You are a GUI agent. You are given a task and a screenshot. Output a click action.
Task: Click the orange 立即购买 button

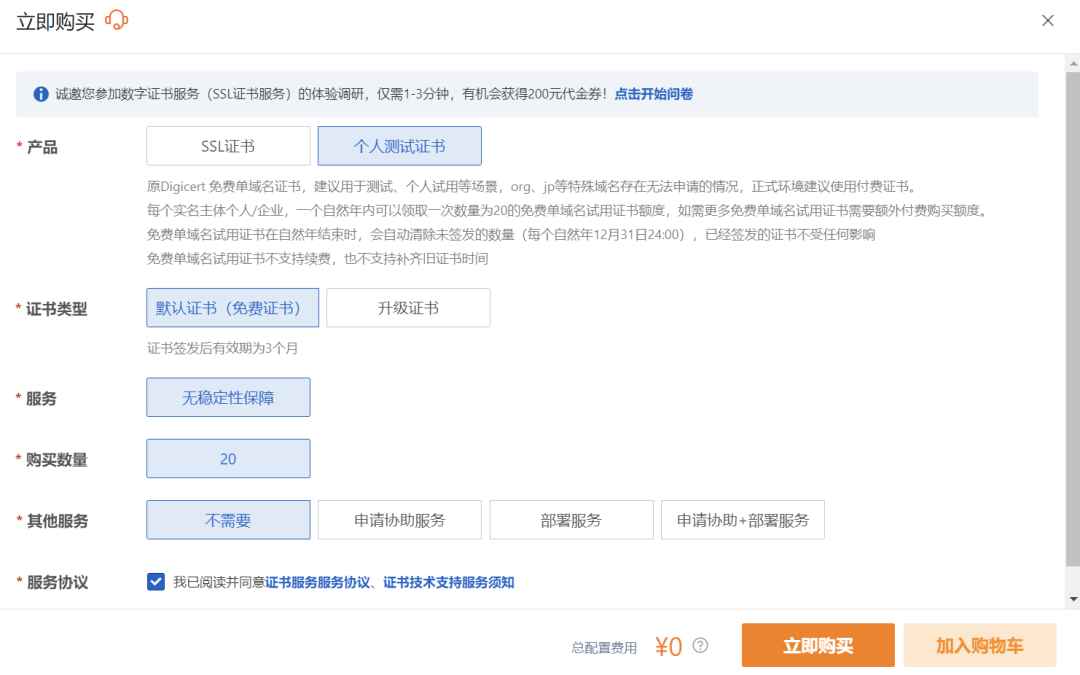pyautogui.click(x=818, y=646)
